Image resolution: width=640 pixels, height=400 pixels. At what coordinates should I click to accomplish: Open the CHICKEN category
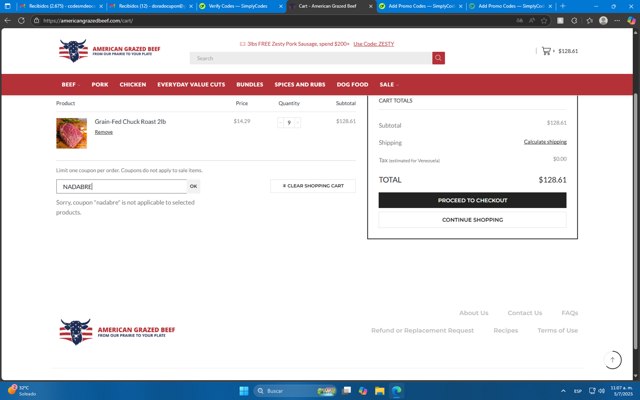coord(133,84)
